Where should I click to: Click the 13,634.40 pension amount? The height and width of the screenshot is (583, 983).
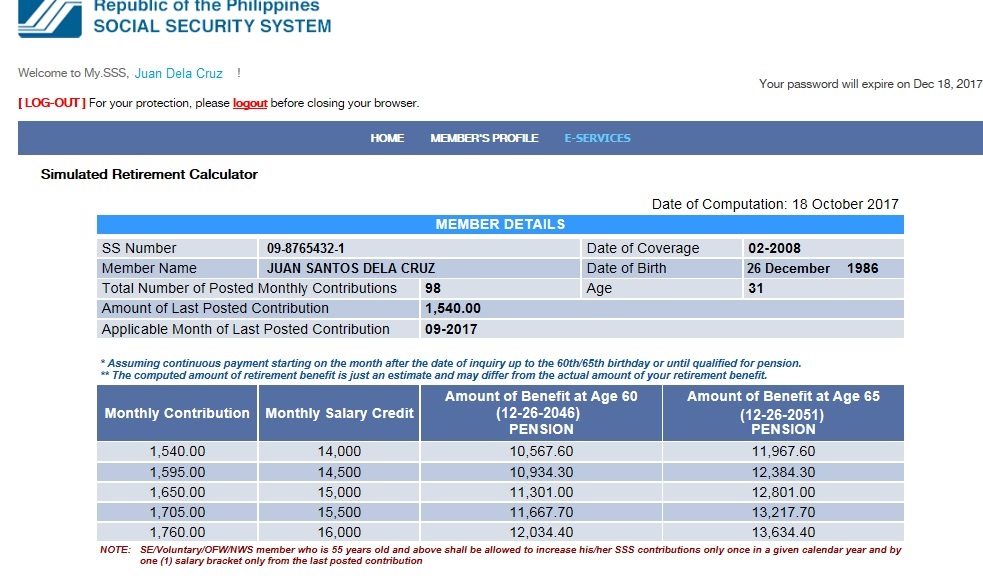click(x=783, y=532)
